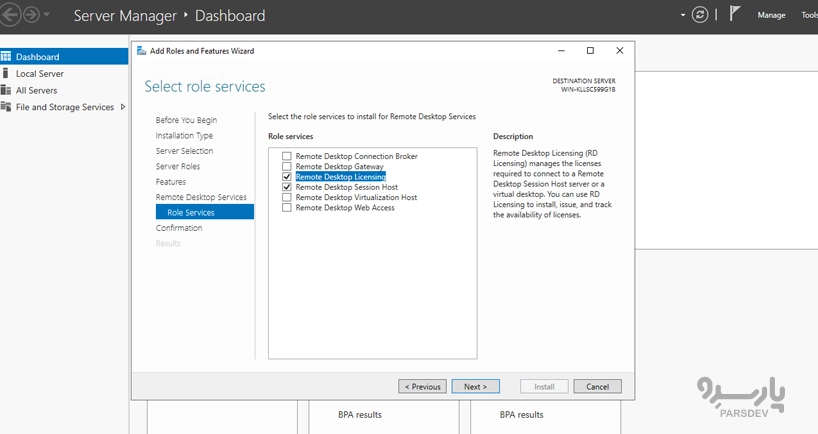This screenshot has width=818, height=434.
Task: Open the notifications flag
Action: (x=735, y=15)
